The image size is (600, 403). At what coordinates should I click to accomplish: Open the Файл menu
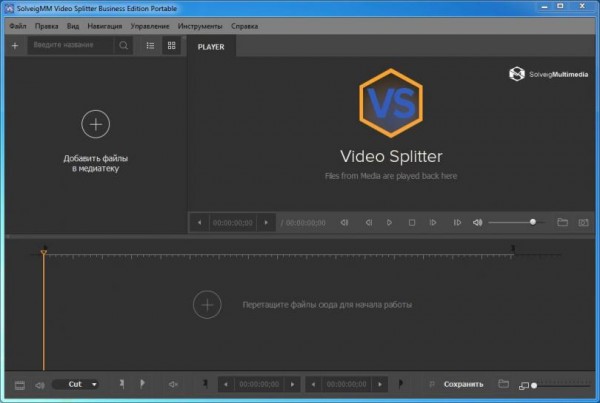(18, 26)
